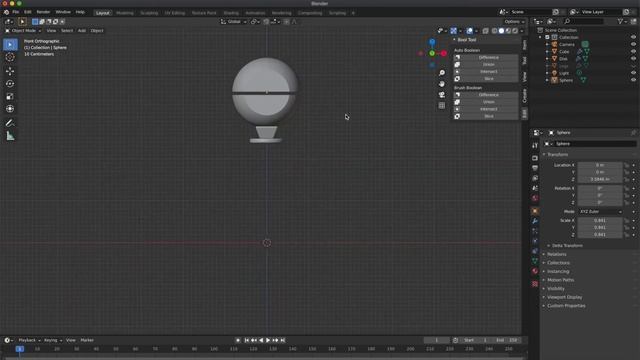The height and width of the screenshot is (360, 640).
Task: Open the viewport Add menu
Action: 82,31
